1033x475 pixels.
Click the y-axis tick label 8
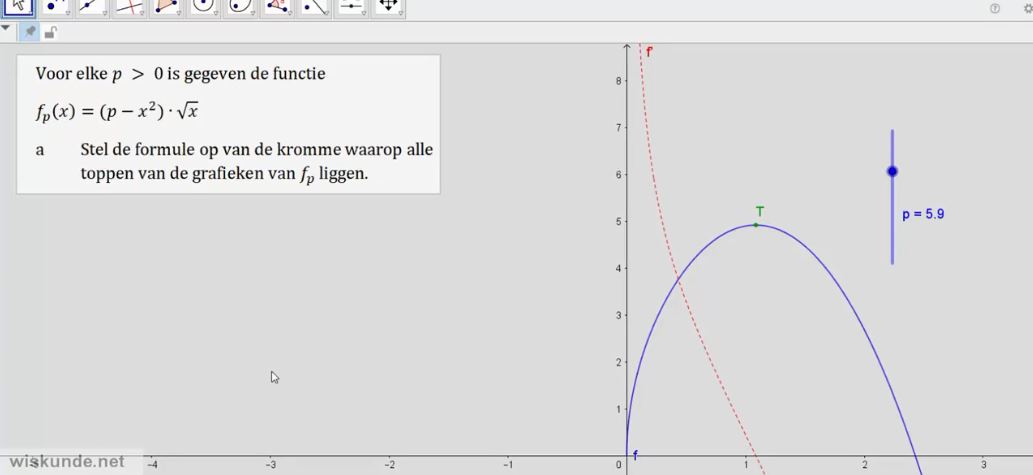tap(619, 80)
